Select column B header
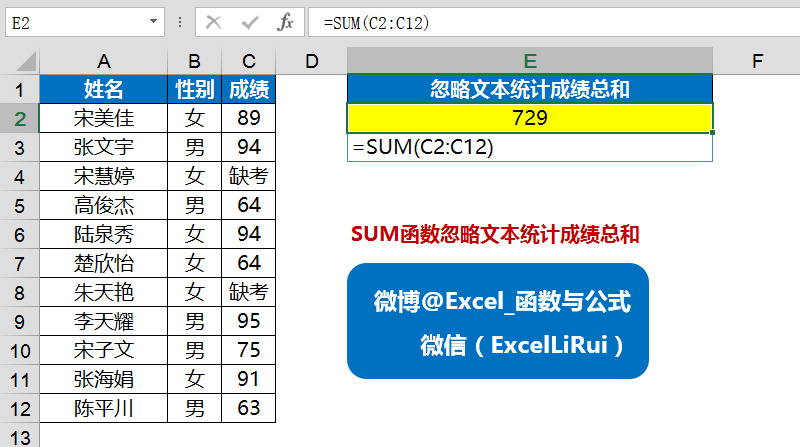800x447 pixels. pyautogui.click(x=194, y=61)
